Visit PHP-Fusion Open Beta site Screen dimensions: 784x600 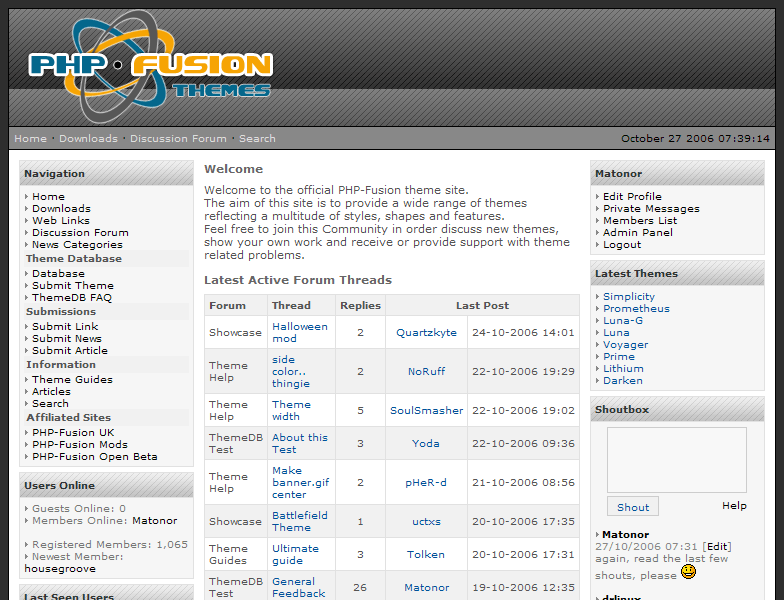(95, 456)
